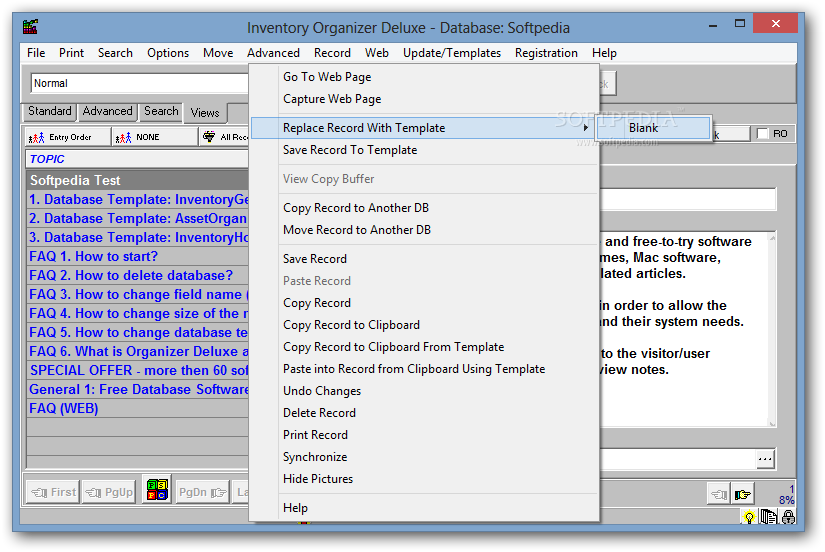Choose Paste into Record from Clipboard Using Template
Screen dimensions: 825x552
424,369
